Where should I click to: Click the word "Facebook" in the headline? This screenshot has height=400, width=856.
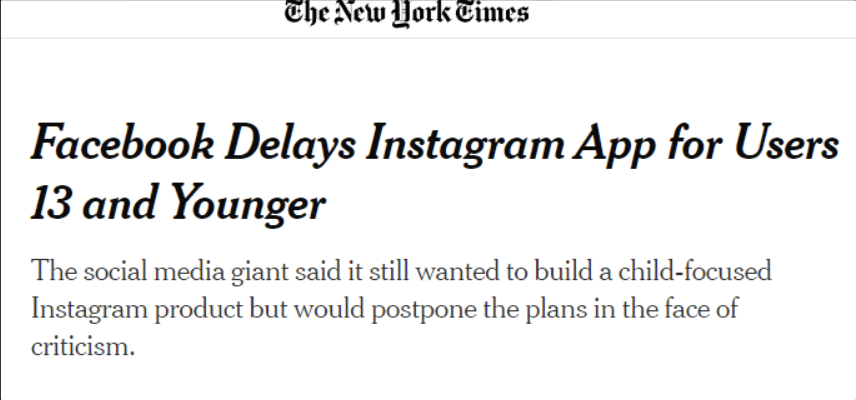coord(123,145)
